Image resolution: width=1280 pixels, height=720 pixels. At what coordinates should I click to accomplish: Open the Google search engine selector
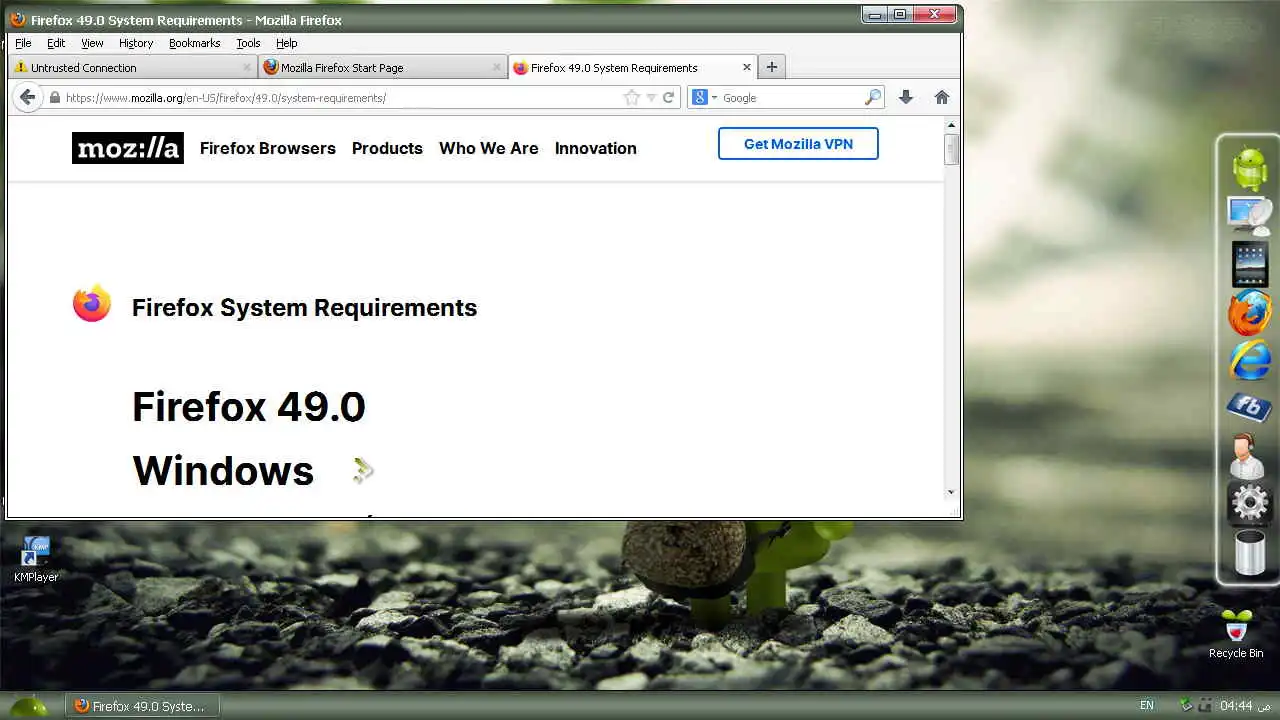click(x=704, y=97)
